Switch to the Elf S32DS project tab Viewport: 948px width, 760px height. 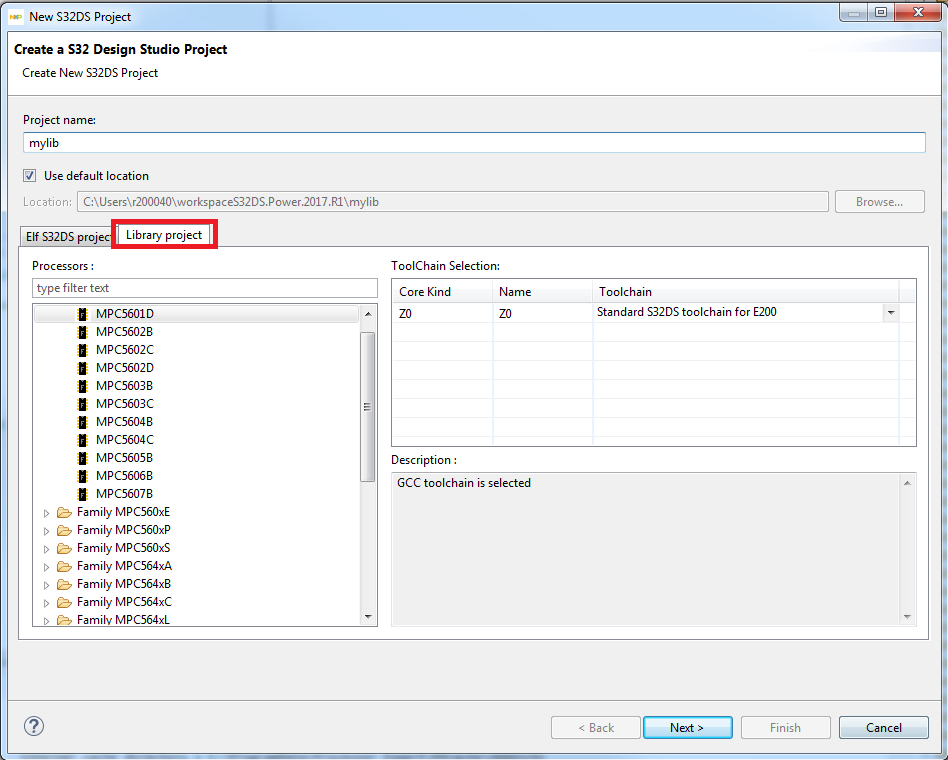click(68, 236)
